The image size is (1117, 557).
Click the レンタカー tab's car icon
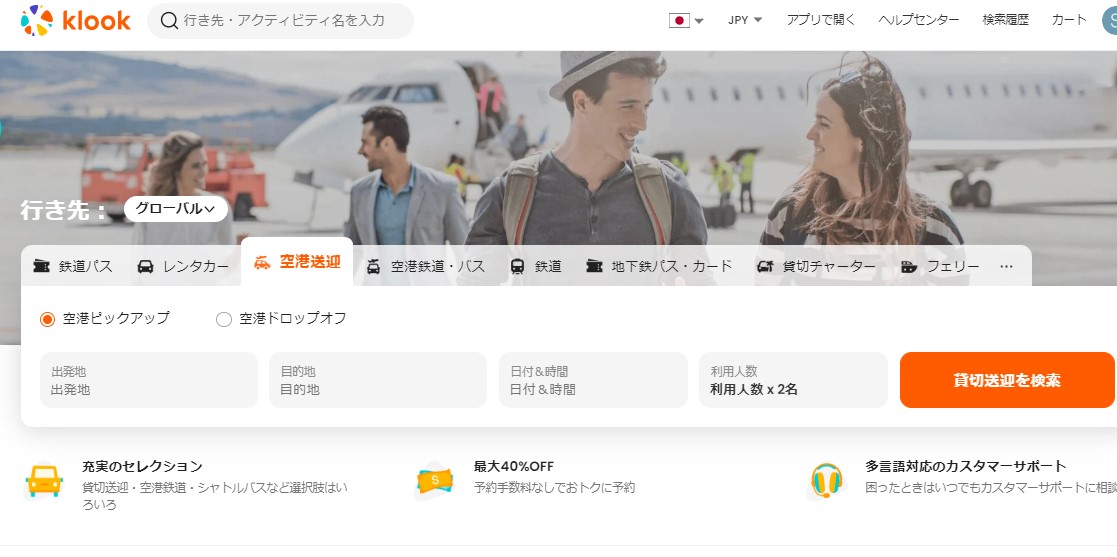[145, 266]
